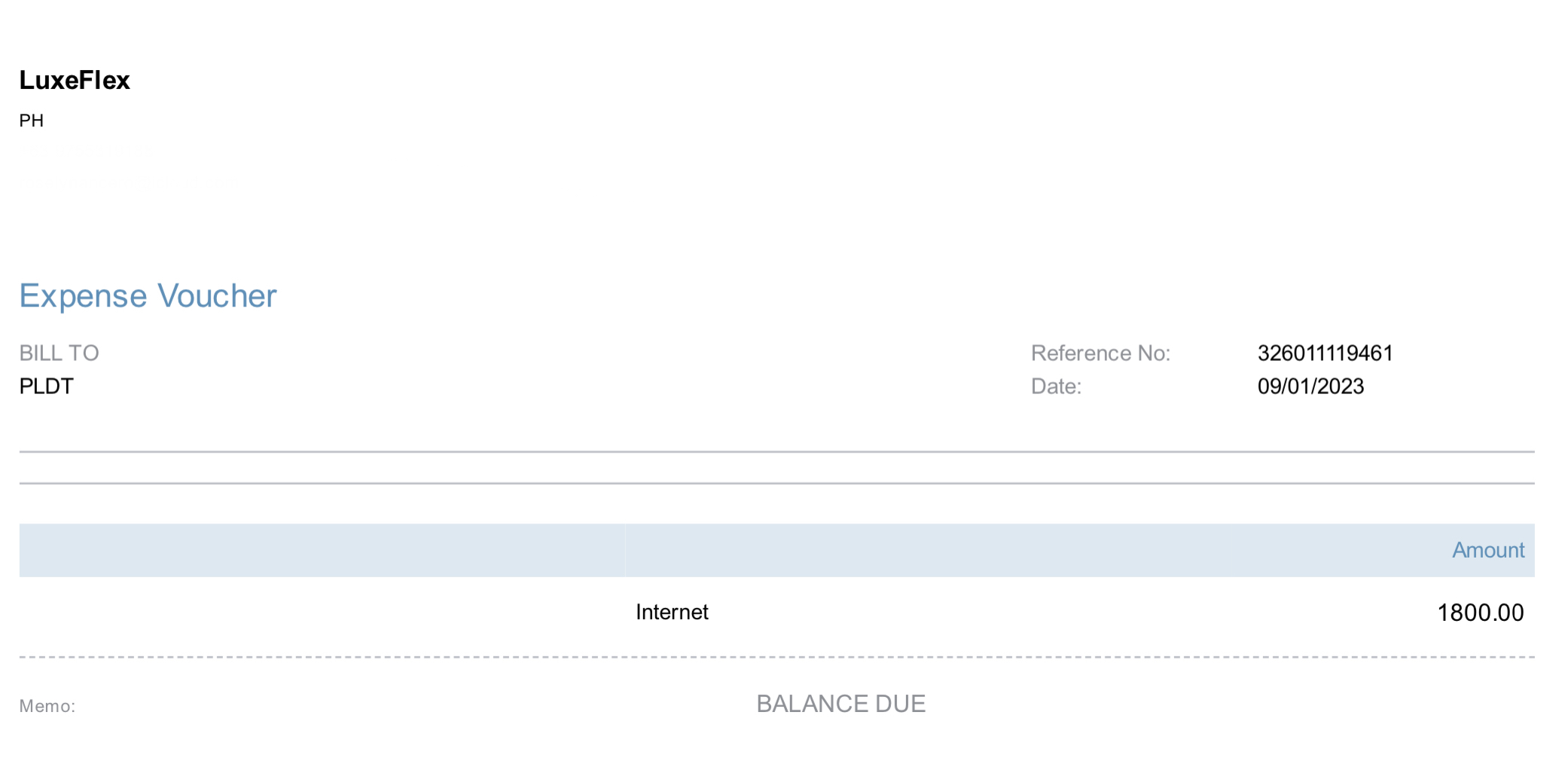Click the 1800.00 amount value

coord(1480,613)
